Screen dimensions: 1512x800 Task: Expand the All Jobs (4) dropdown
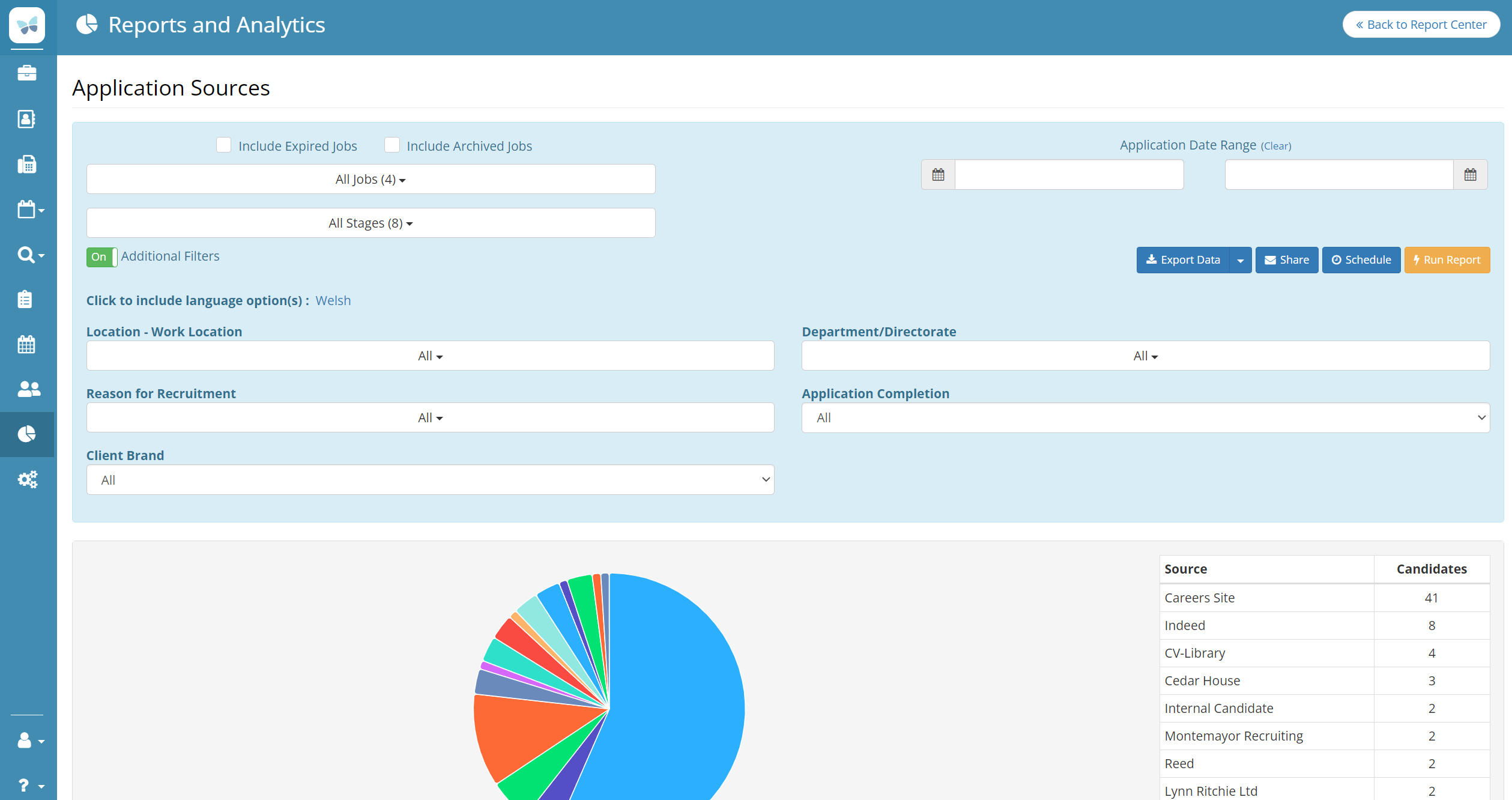(370, 180)
